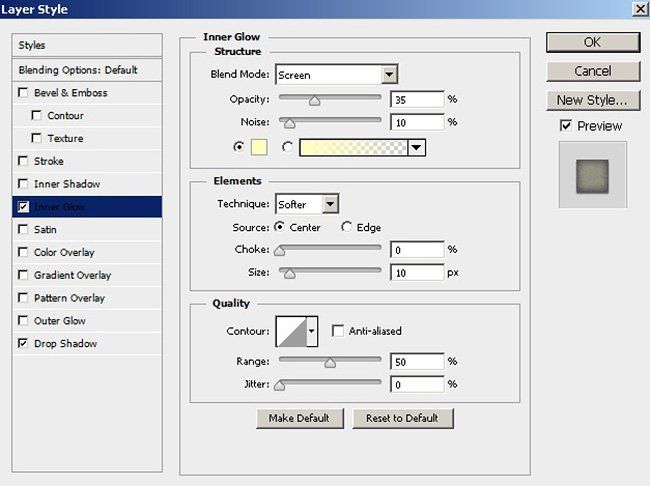Image resolution: width=650 pixels, height=486 pixels.
Task: Select Blending Options: Default
Action: [x=87, y=70]
